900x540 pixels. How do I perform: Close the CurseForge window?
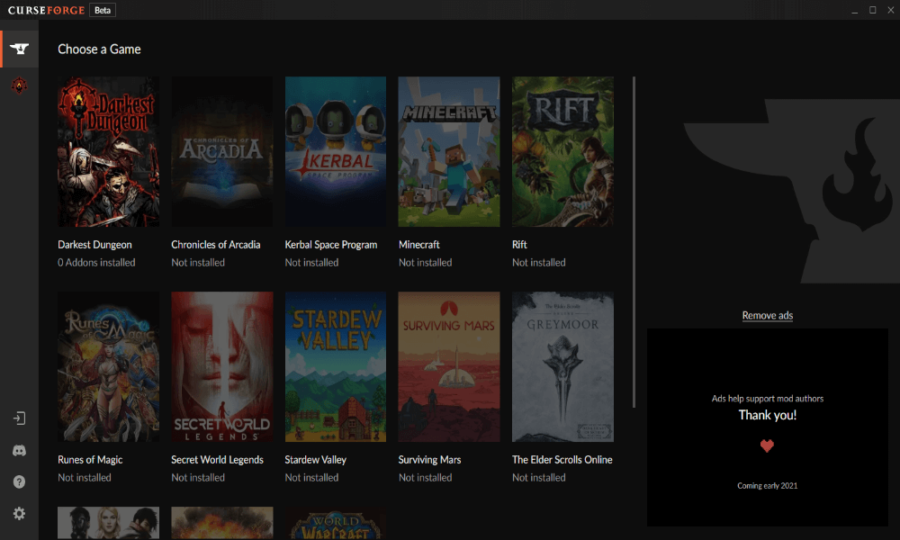tap(891, 10)
